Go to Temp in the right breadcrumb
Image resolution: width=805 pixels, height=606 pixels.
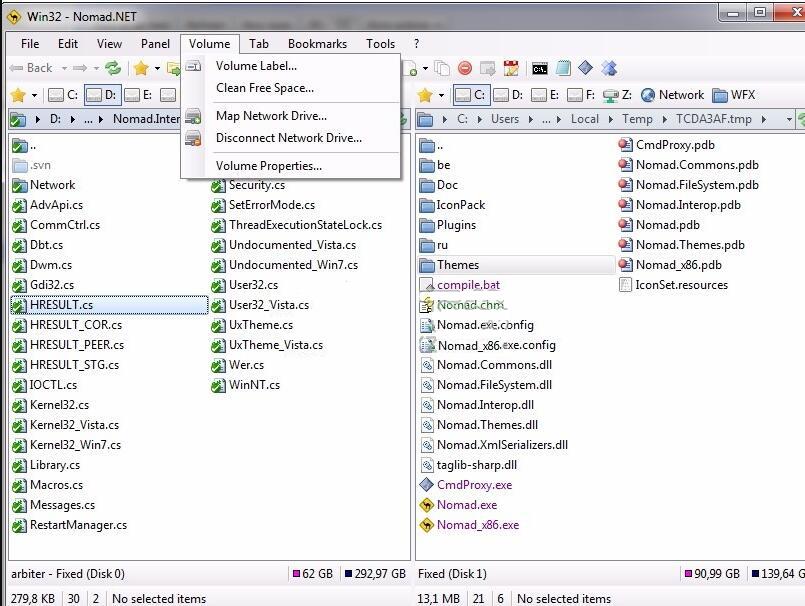pyautogui.click(x=637, y=119)
